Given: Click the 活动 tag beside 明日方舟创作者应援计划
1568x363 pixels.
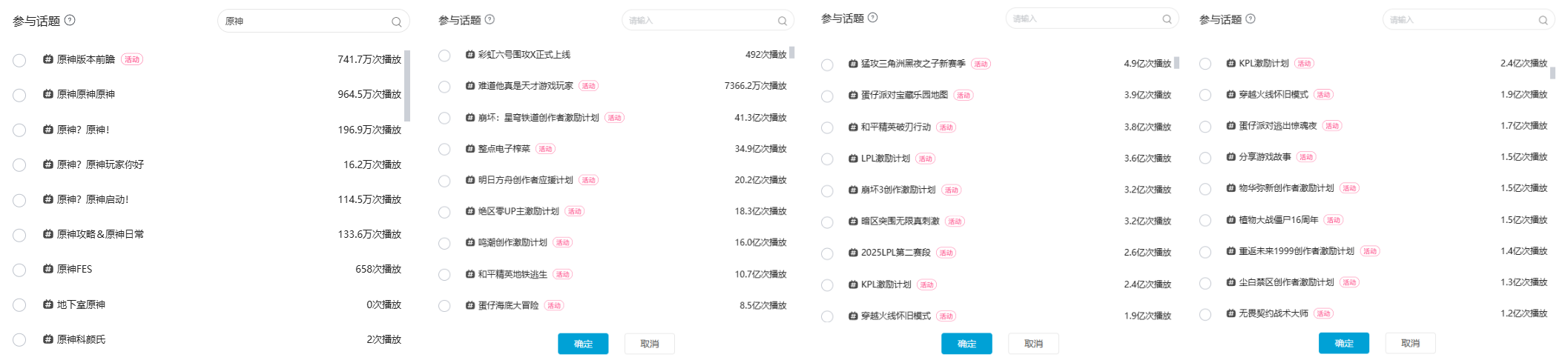Looking at the screenshot, I should pos(589,180).
